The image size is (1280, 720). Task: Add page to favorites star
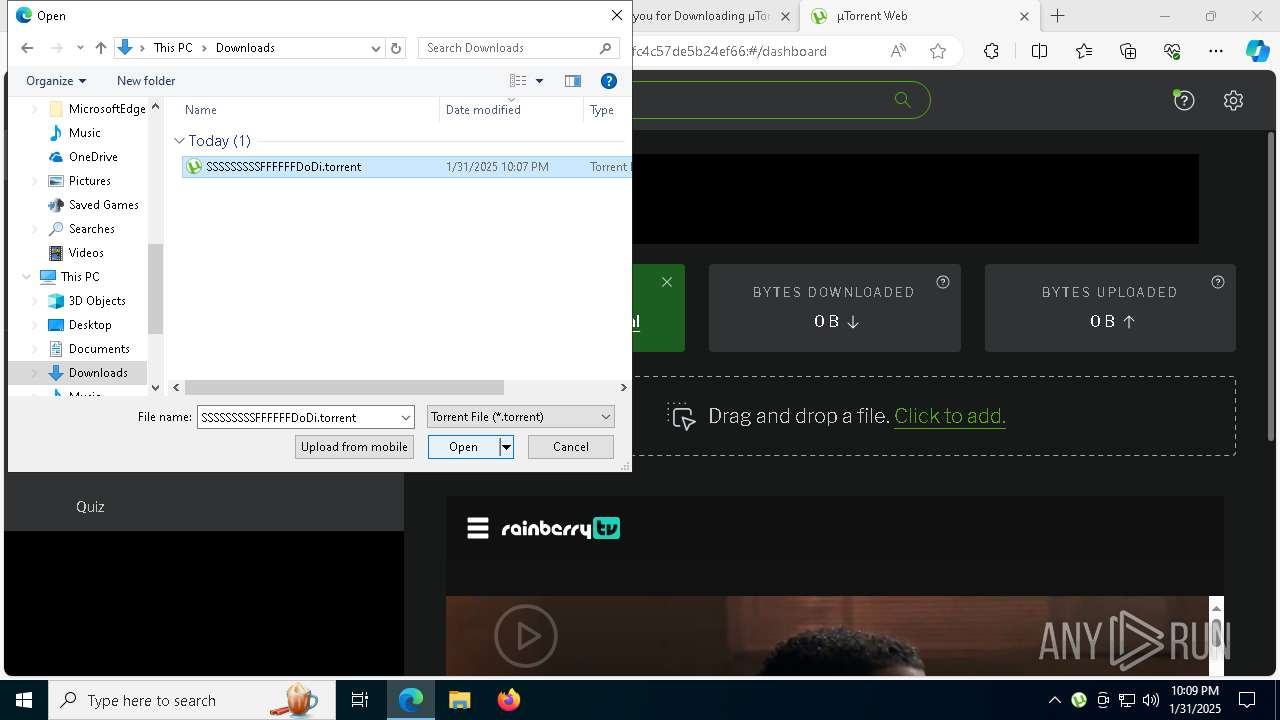tap(938, 51)
